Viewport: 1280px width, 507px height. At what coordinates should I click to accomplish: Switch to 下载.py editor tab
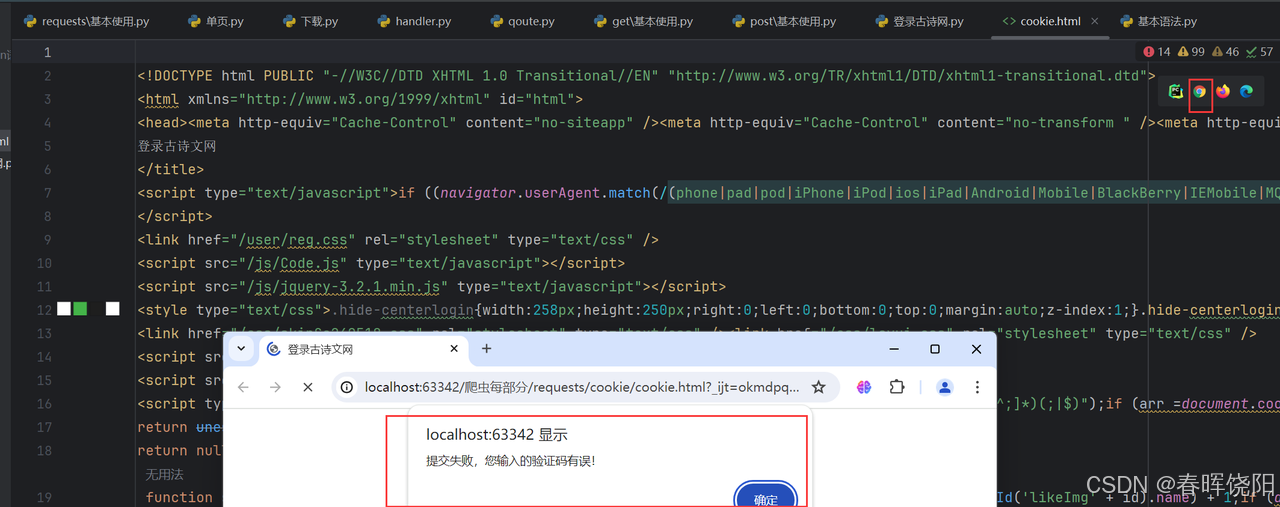click(310, 21)
